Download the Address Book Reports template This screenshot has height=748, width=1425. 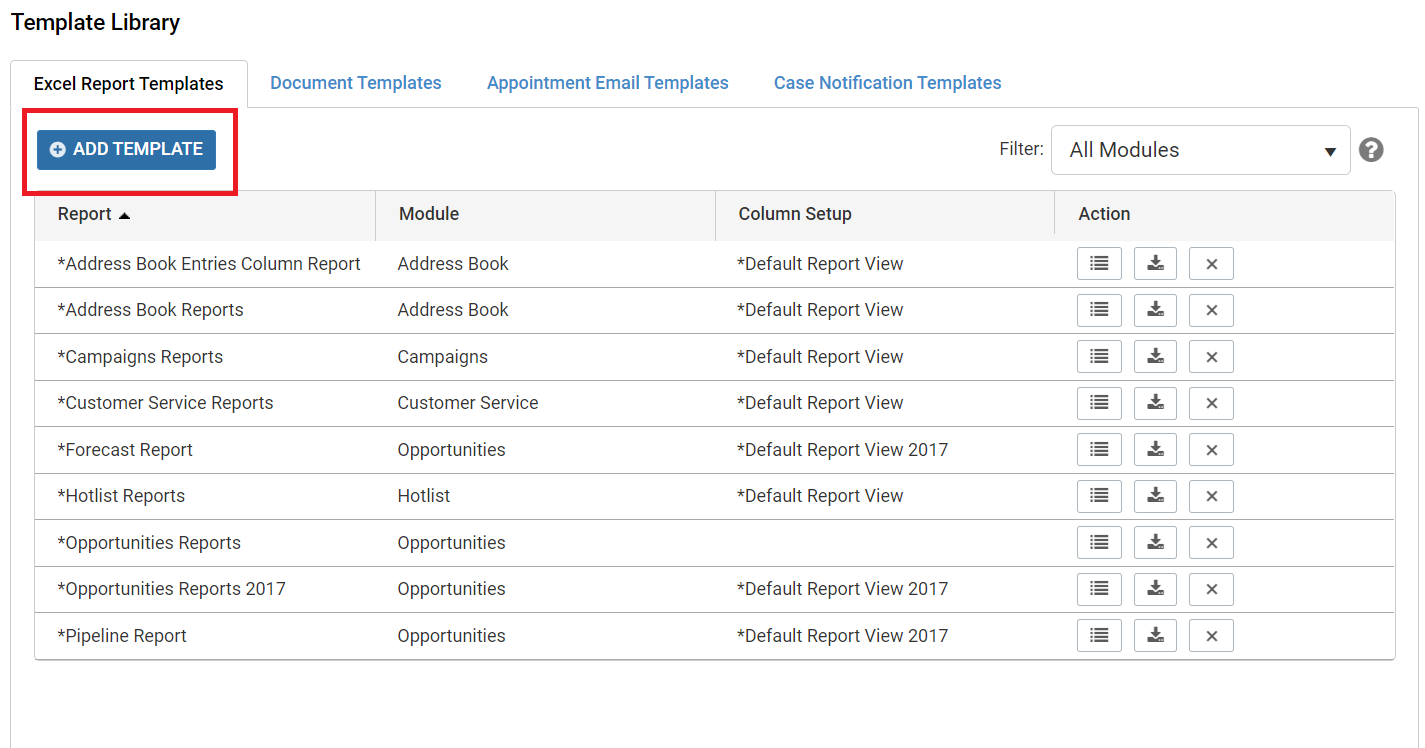[1155, 310]
